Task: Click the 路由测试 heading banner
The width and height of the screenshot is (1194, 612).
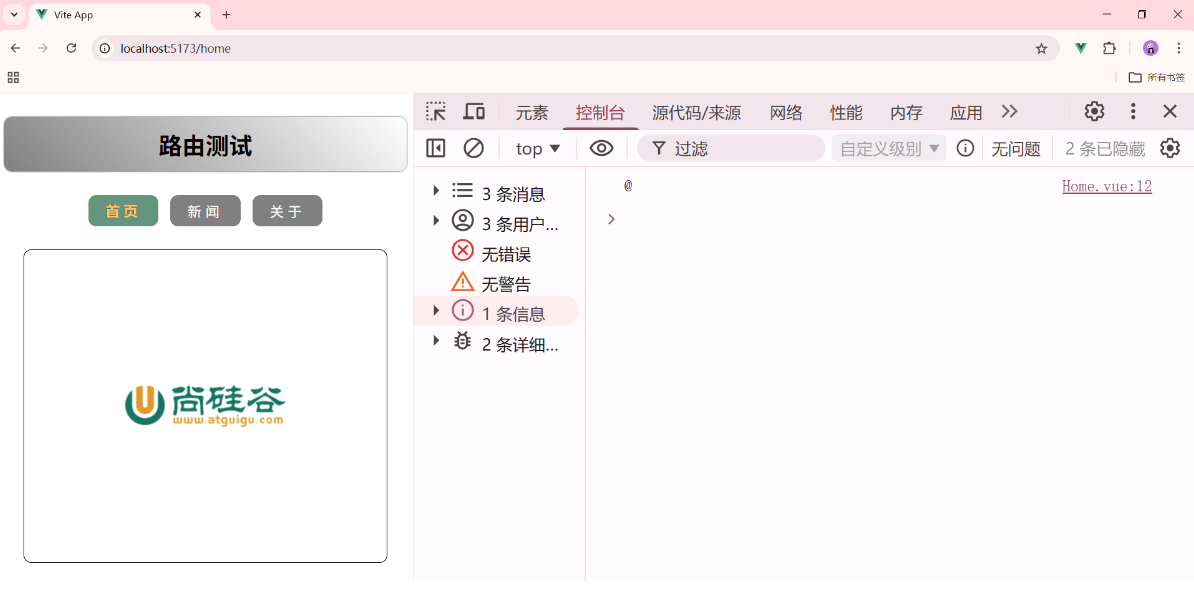Action: point(206,145)
